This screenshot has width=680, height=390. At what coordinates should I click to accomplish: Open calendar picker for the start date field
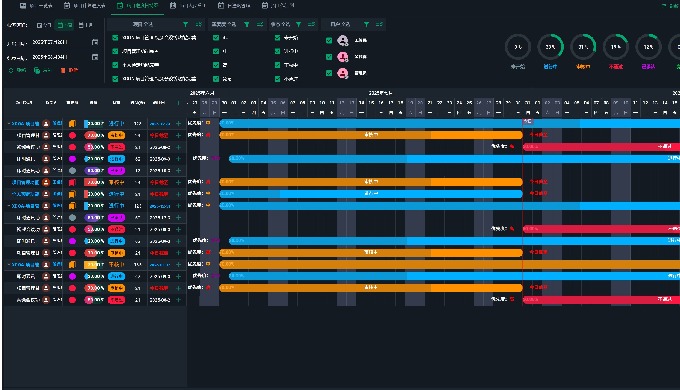pos(95,42)
